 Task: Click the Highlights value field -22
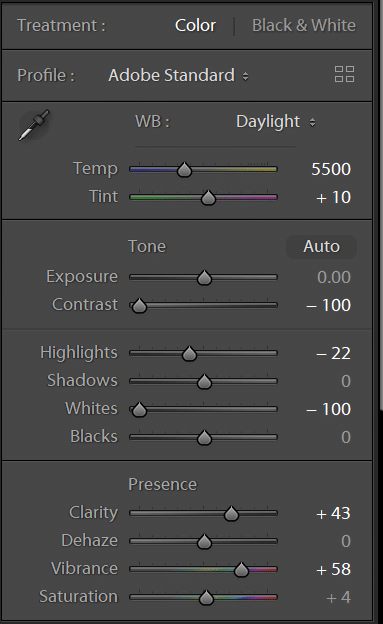[x=333, y=353]
